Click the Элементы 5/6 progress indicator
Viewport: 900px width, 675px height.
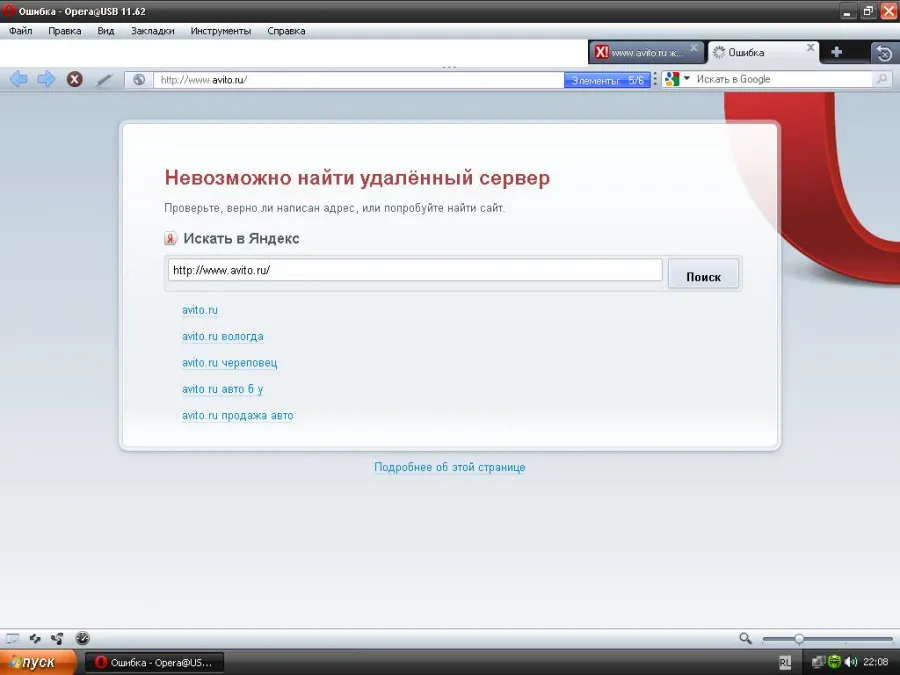607,80
